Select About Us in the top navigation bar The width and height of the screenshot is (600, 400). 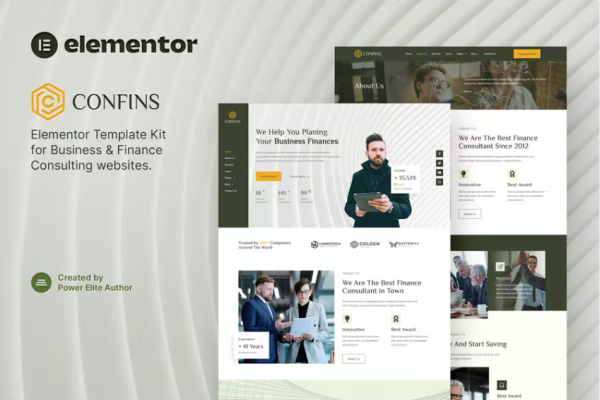coord(422,53)
